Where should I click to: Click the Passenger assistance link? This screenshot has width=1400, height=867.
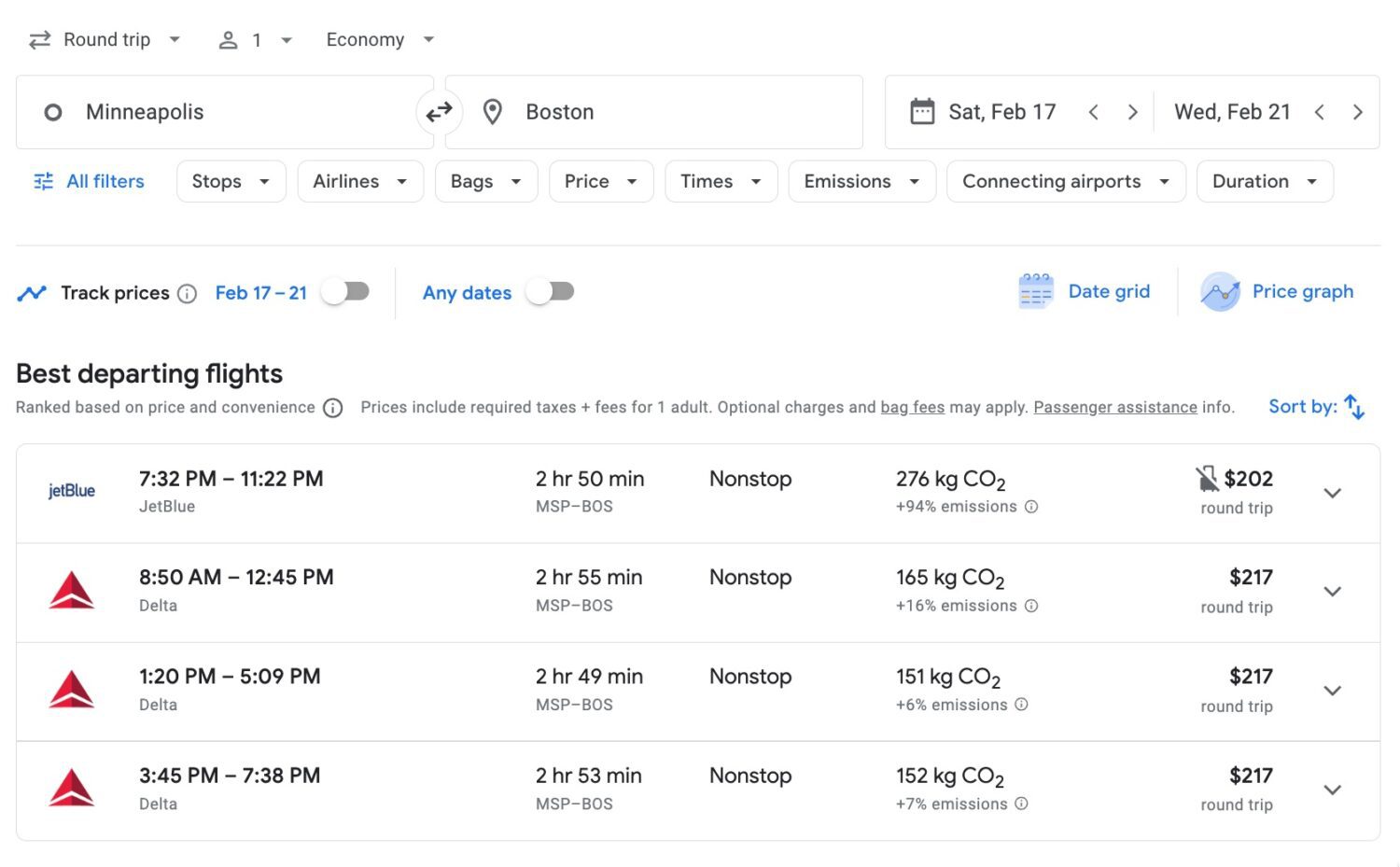1115,407
